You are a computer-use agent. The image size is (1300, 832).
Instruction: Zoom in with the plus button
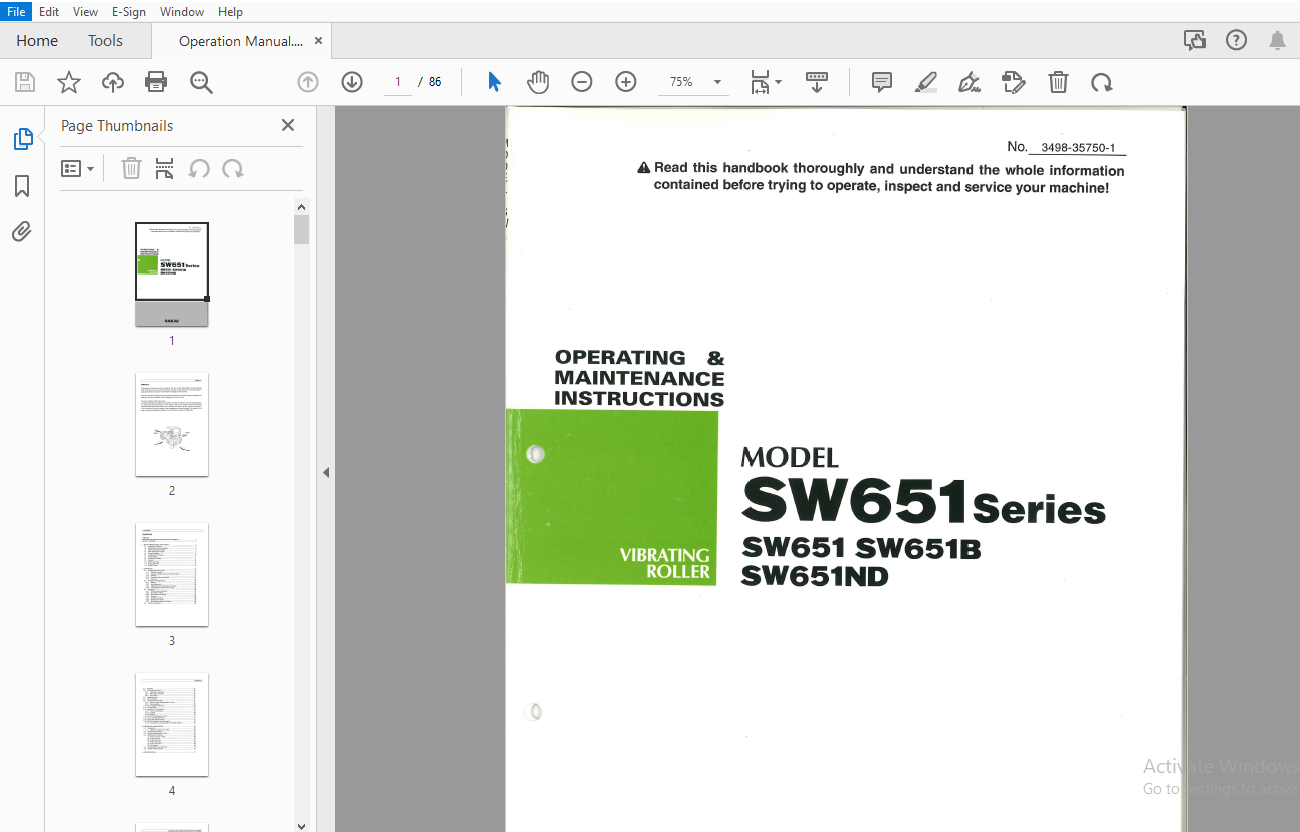coord(626,82)
